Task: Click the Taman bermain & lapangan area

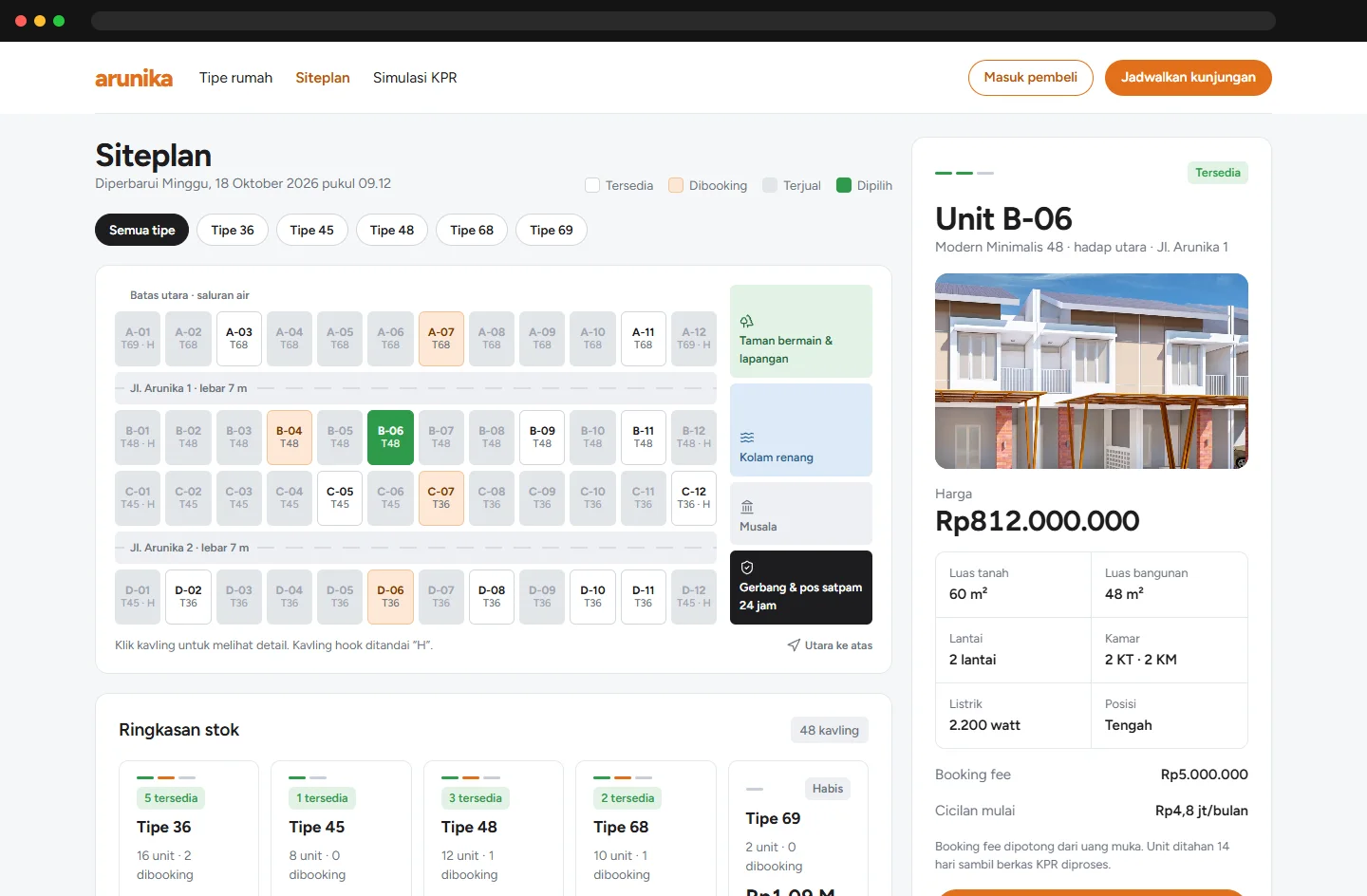Action: coord(801,331)
